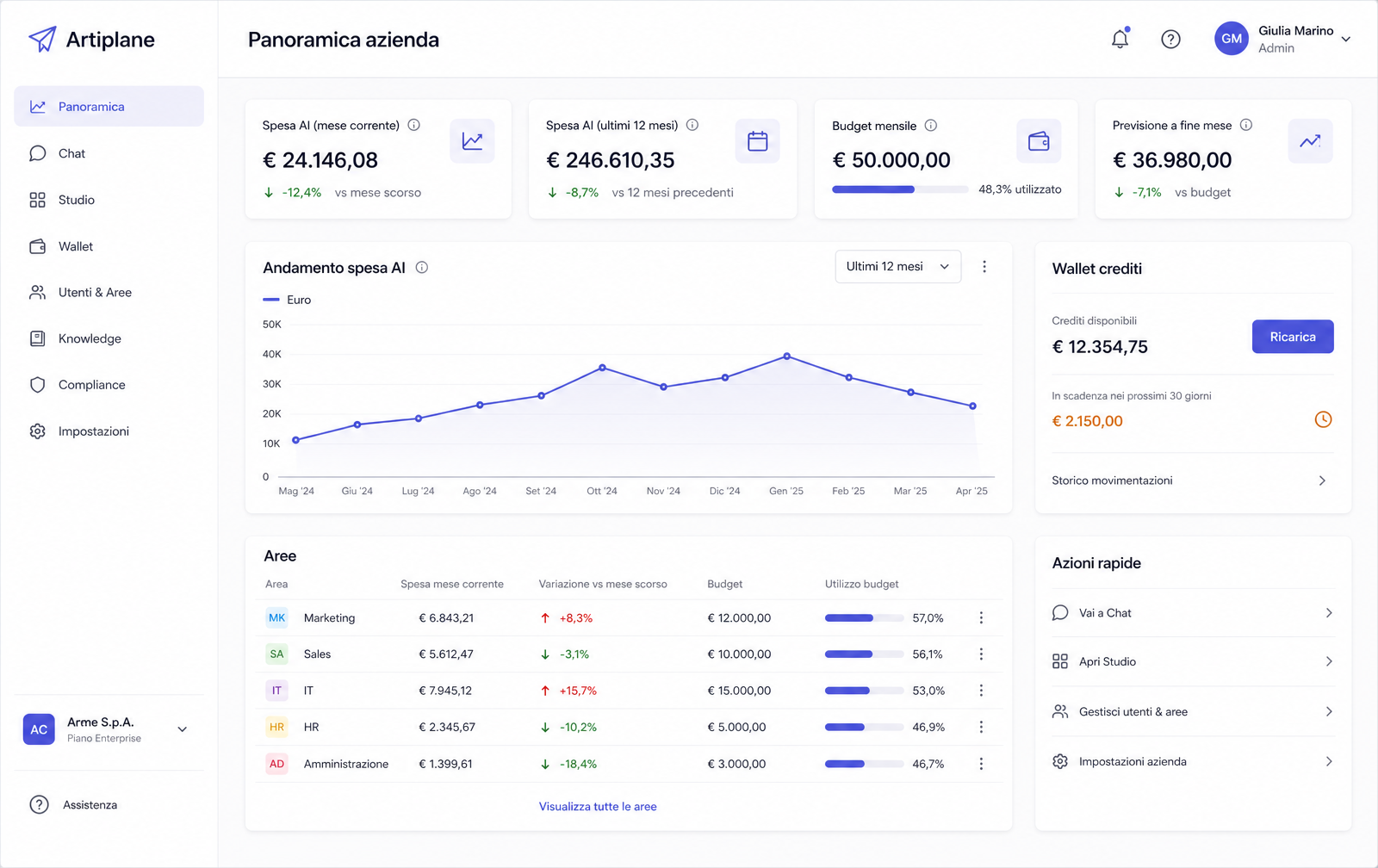Expand Arme S.p.A. company switcher
The image size is (1378, 868).
[x=182, y=729]
